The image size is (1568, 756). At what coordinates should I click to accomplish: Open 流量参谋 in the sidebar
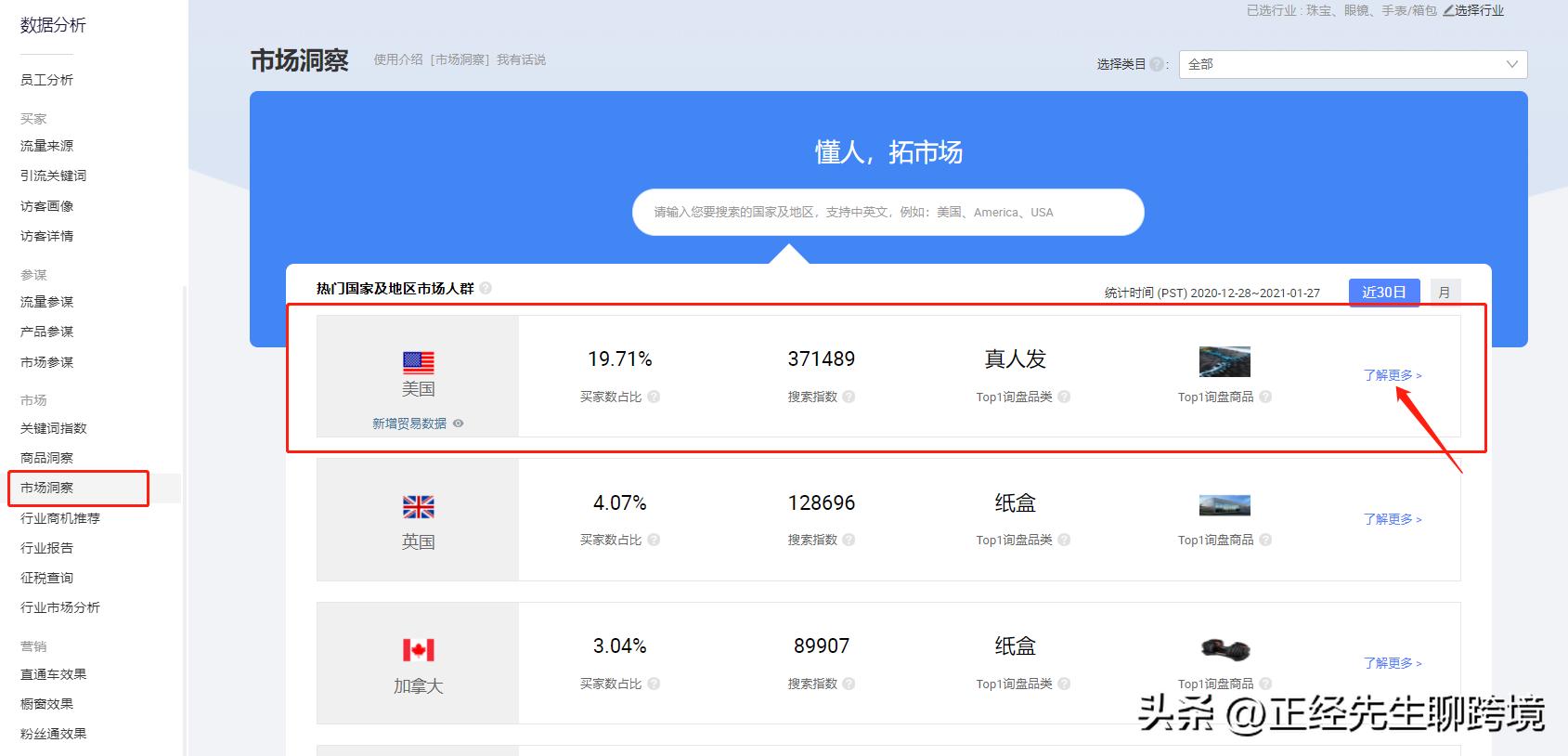coord(46,302)
